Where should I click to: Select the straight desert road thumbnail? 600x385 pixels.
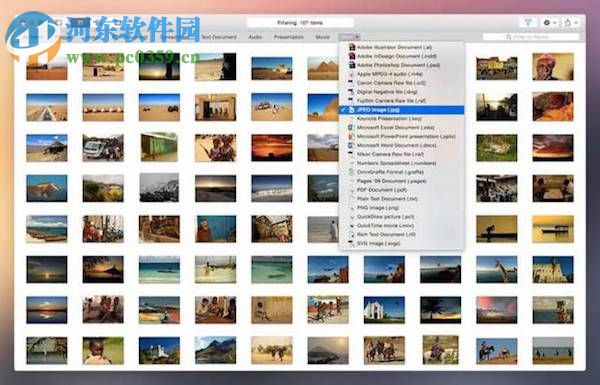[47, 107]
